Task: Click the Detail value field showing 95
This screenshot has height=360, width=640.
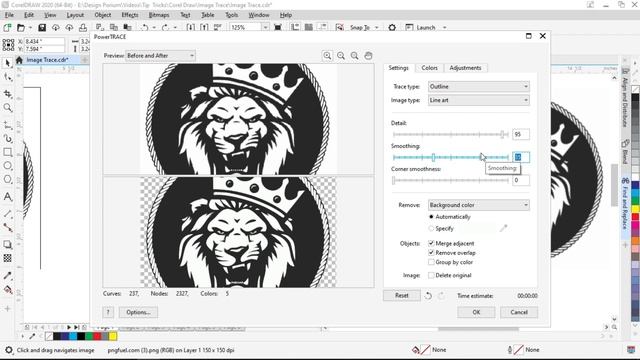Action: (x=521, y=134)
